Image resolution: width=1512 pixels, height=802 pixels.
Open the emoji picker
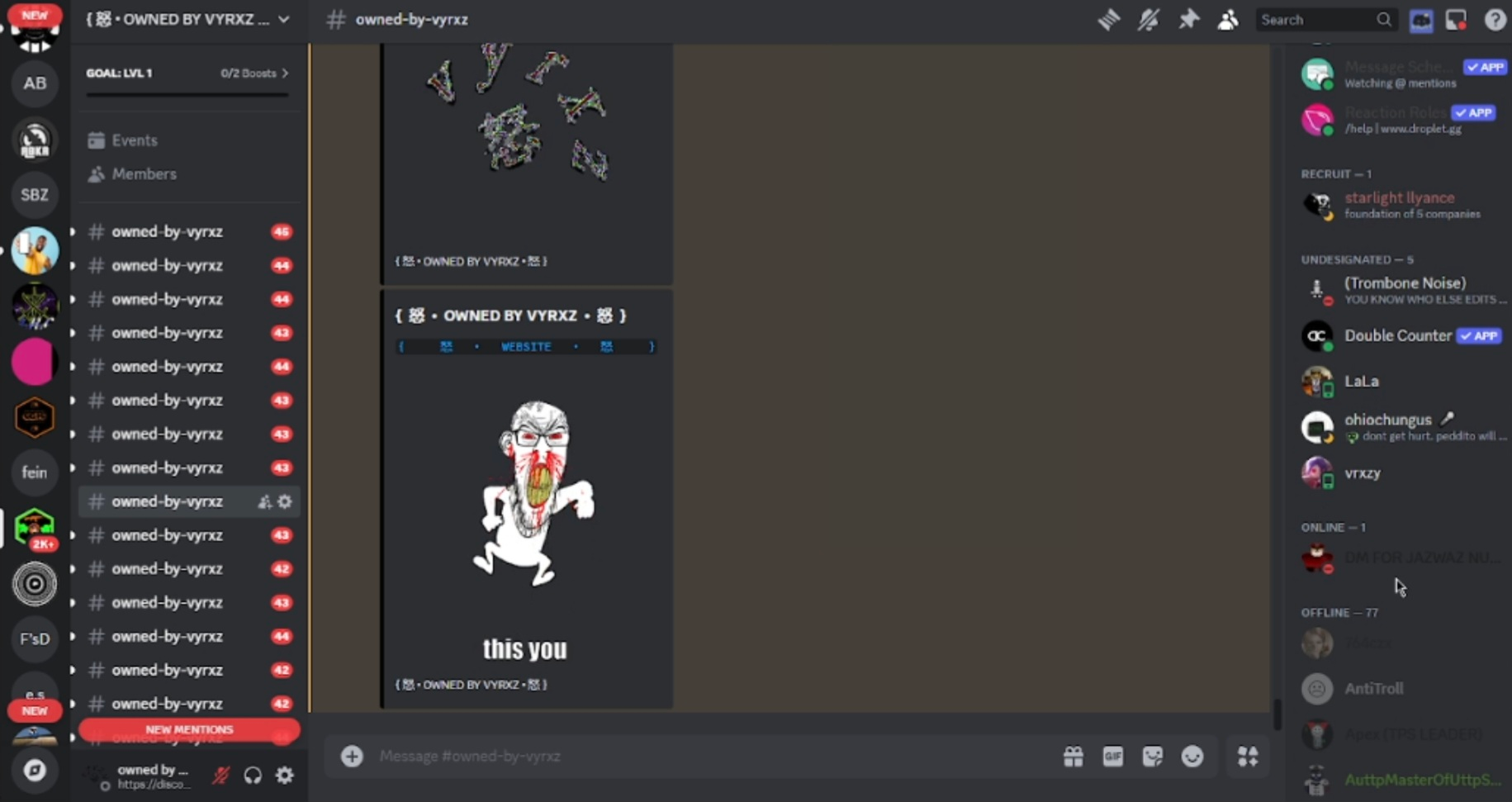tap(1192, 756)
